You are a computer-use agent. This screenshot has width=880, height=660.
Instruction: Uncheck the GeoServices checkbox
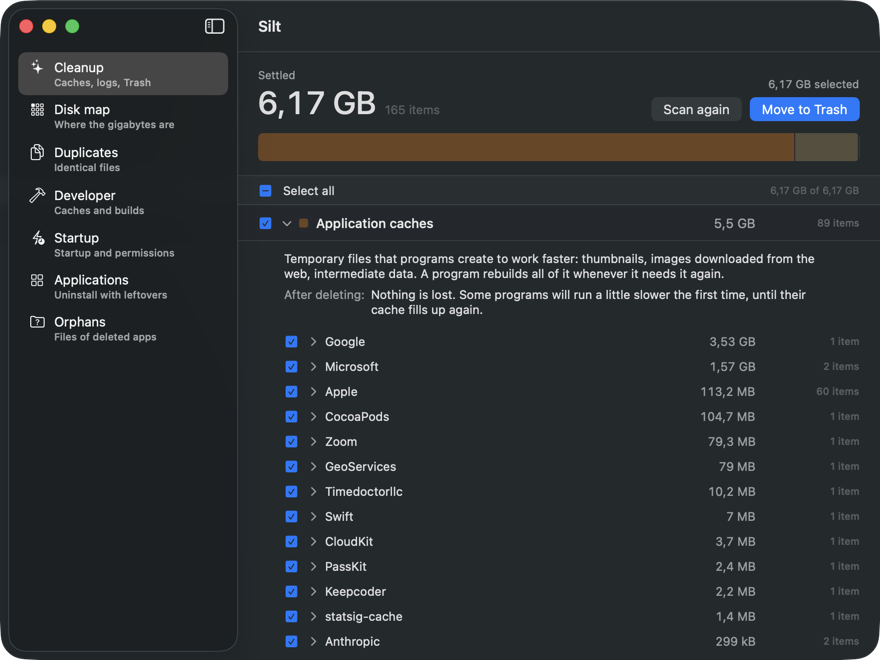click(291, 466)
